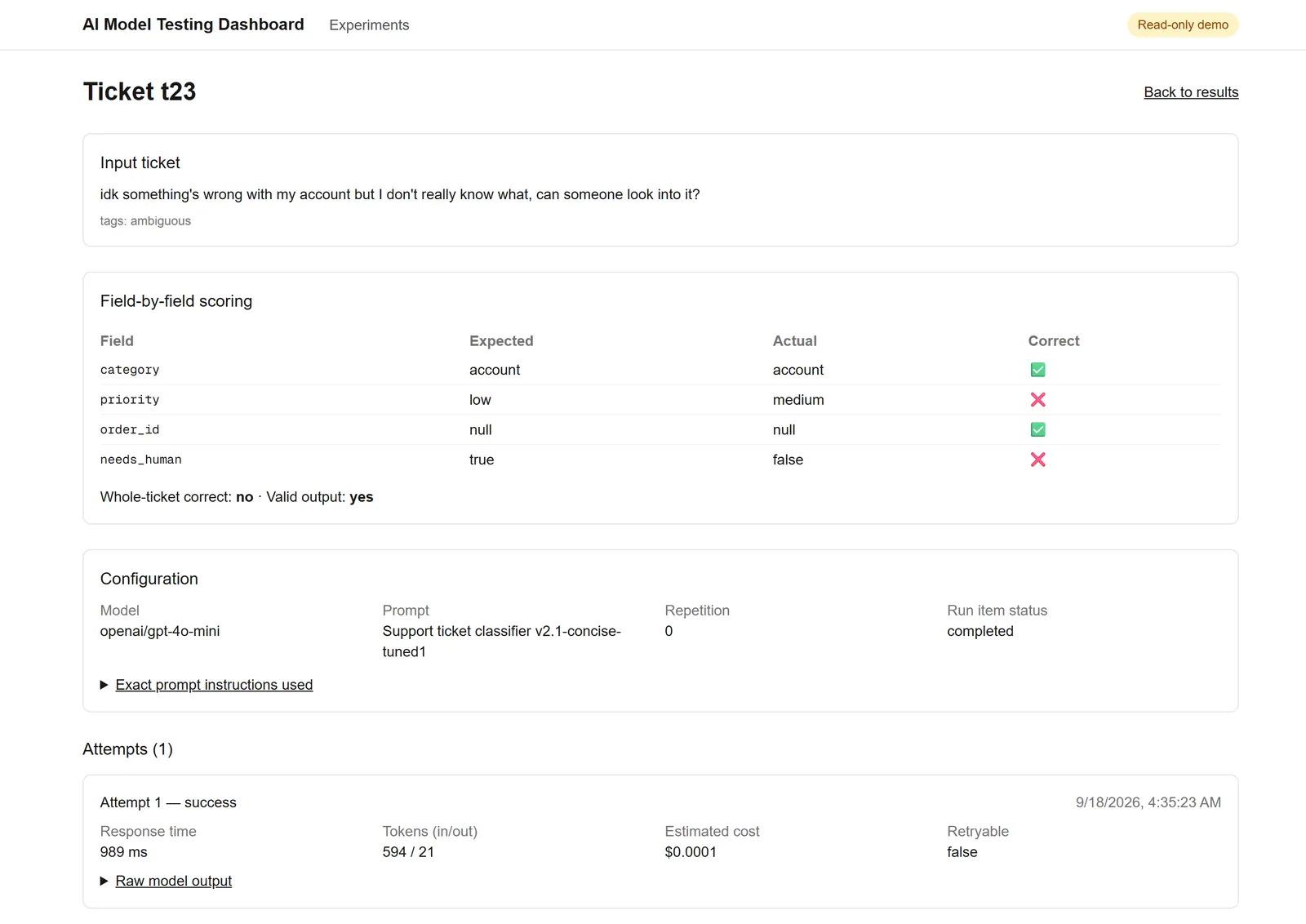Viewport: 1306px width, 924px height.
Task: Click the Attempts (1) heading
Action: pyautogui.click(x=127, y=749)
